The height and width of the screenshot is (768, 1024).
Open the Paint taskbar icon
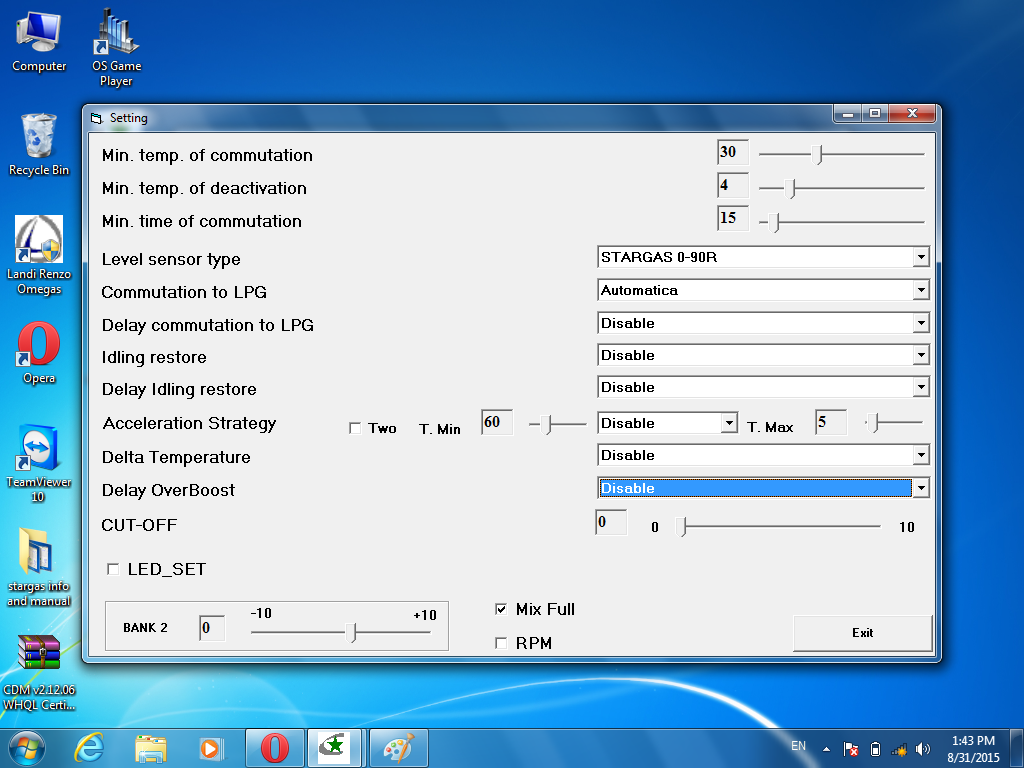(x=398, y=747)
